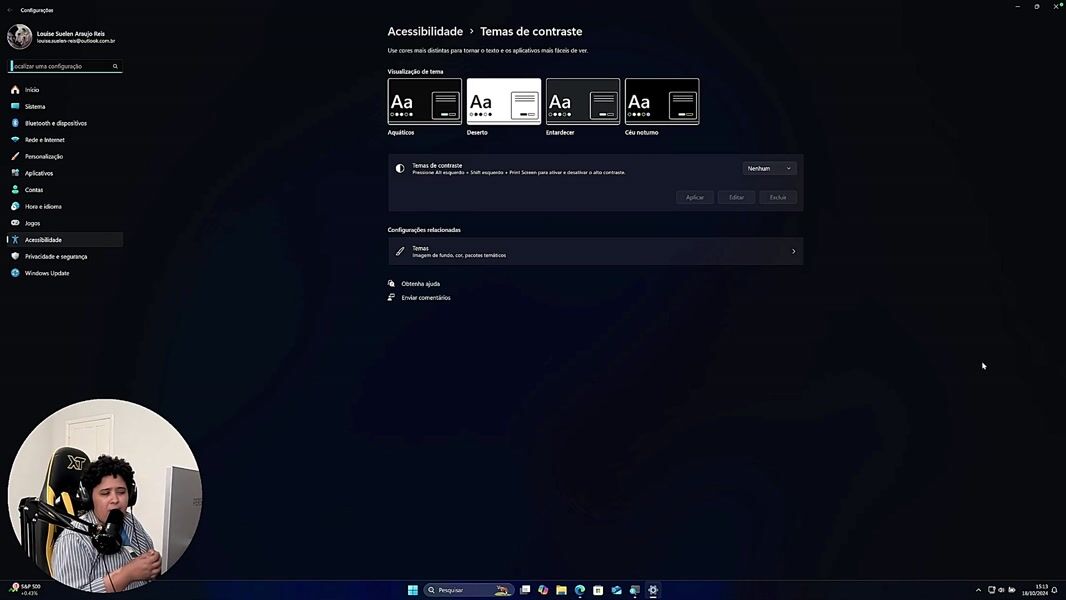Viewport: 1066px width, 600px height.
Task: Click the Obtenha ajuda link
Action: tap(420, 284)
